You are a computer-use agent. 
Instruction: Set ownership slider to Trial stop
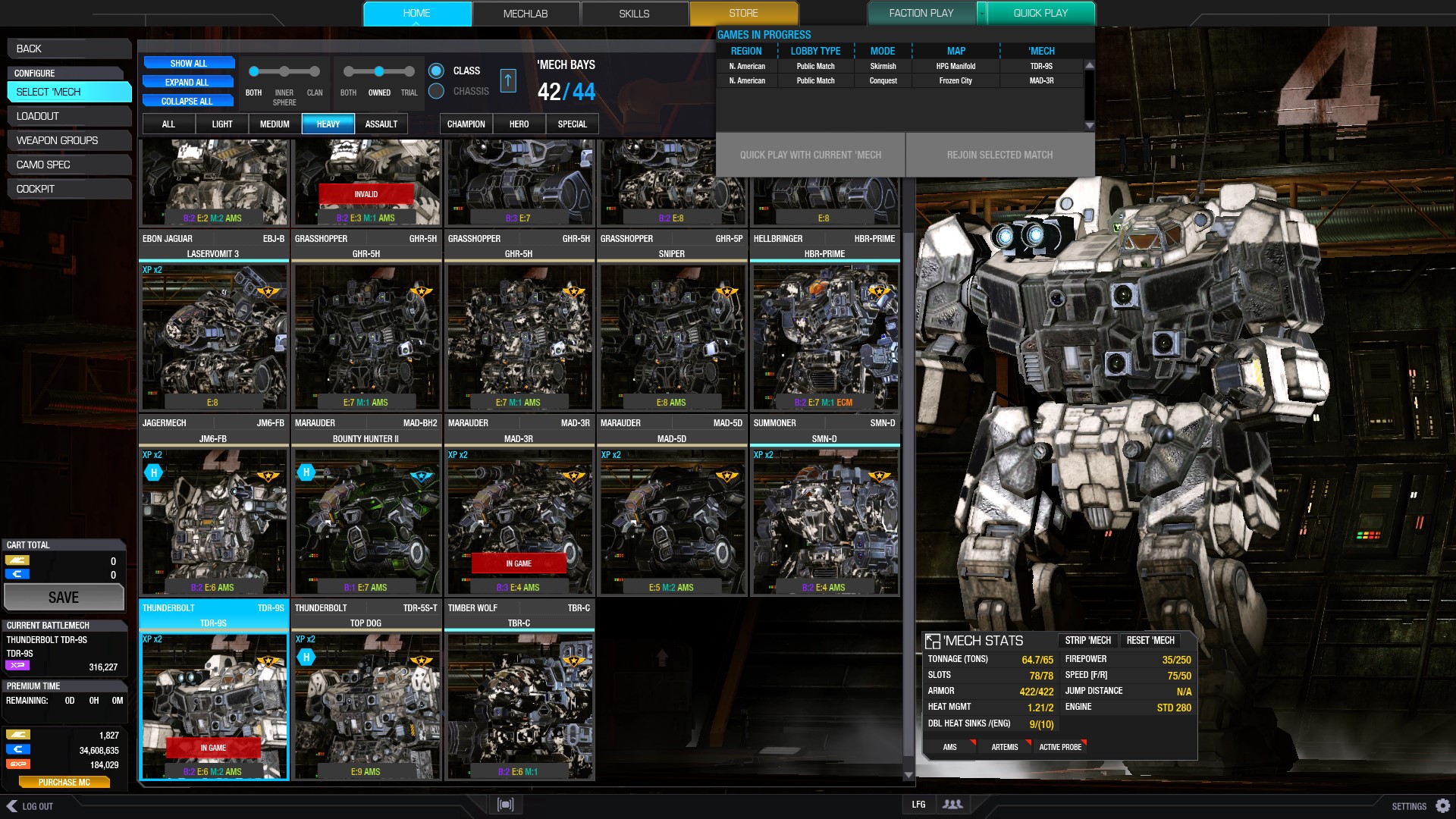(409, 72)
